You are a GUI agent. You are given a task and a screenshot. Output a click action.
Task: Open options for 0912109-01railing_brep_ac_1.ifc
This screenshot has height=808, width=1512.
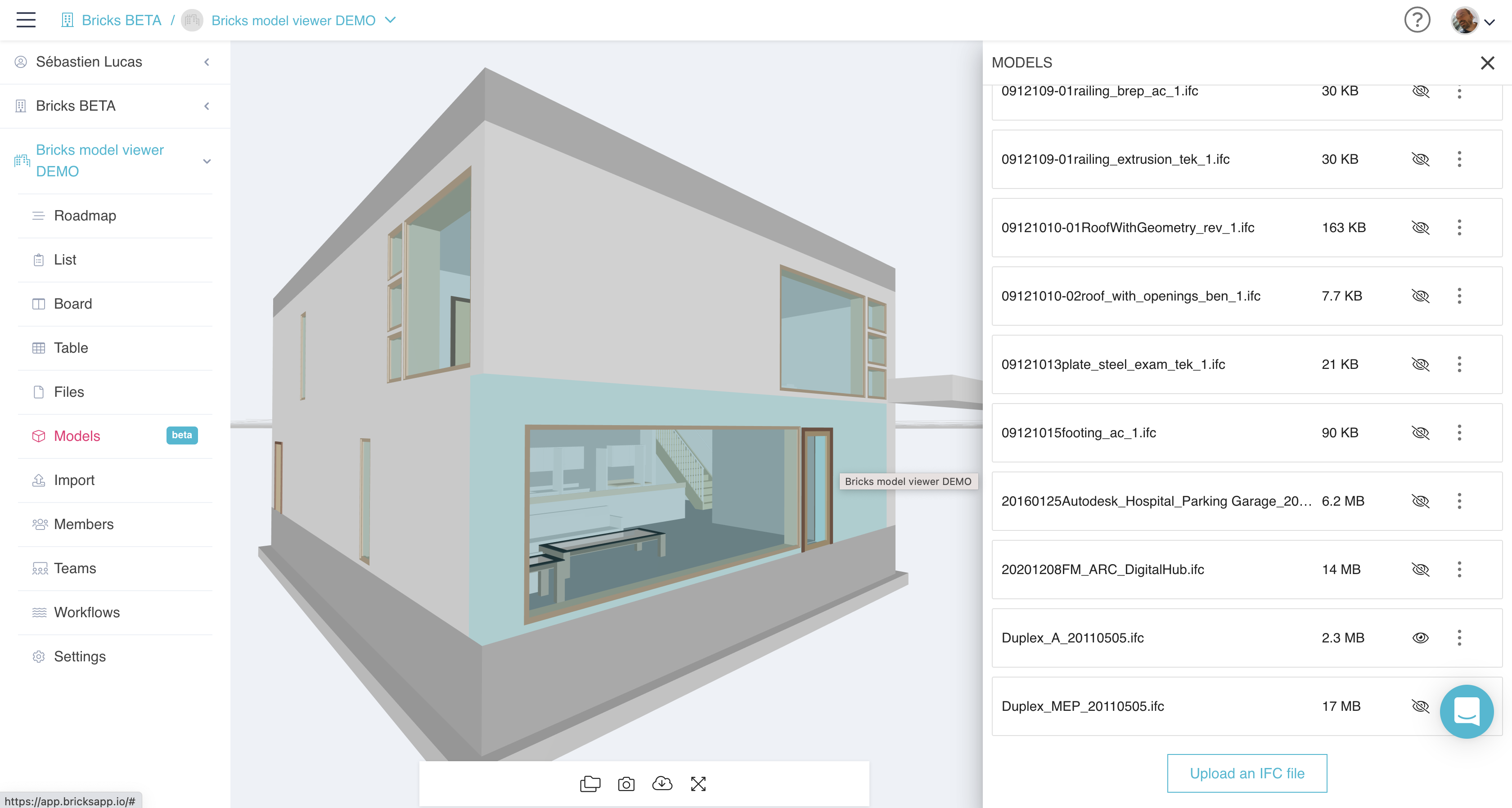click(1459, 91)
